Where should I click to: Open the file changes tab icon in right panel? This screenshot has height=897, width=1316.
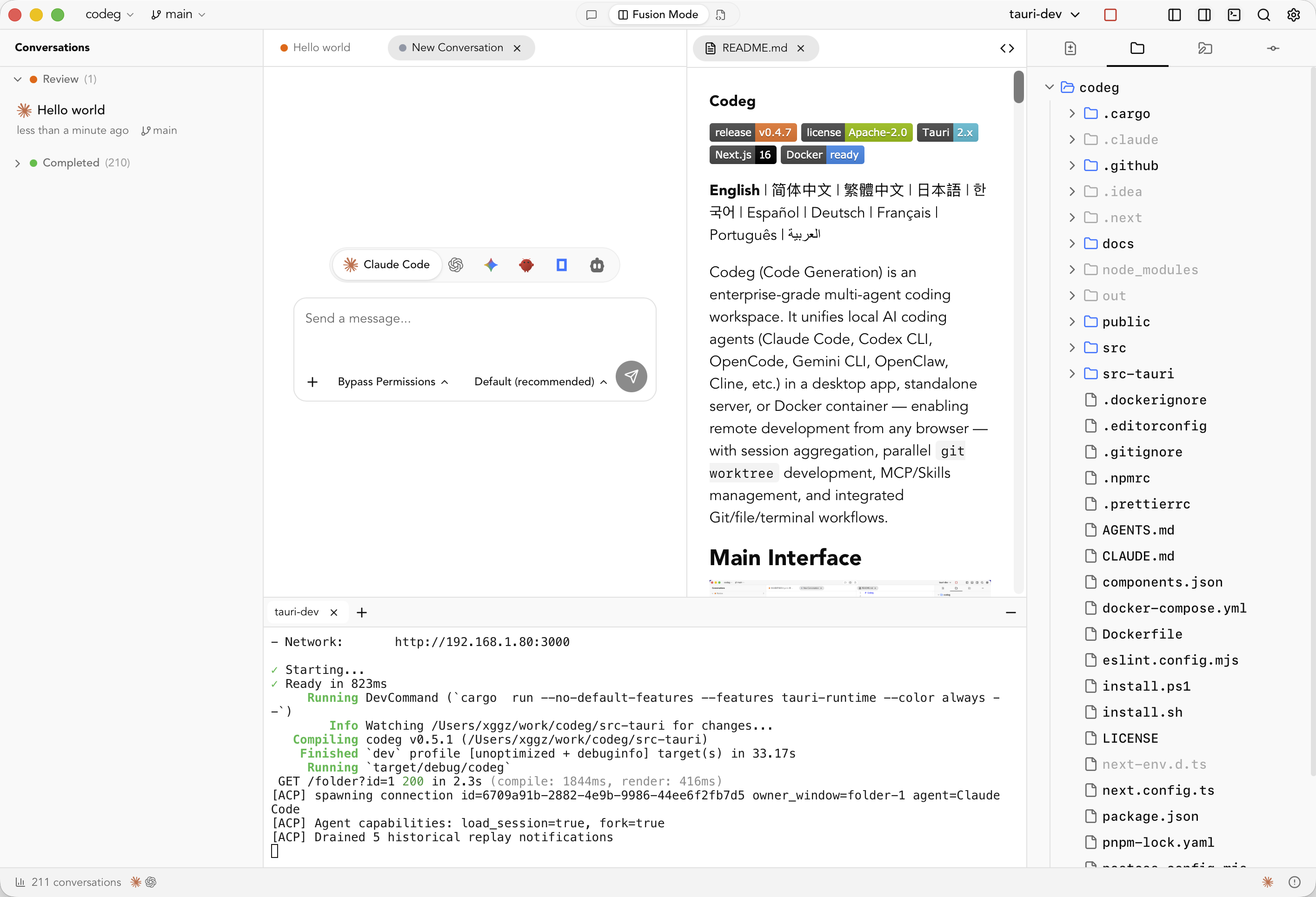click(1070, 49)
